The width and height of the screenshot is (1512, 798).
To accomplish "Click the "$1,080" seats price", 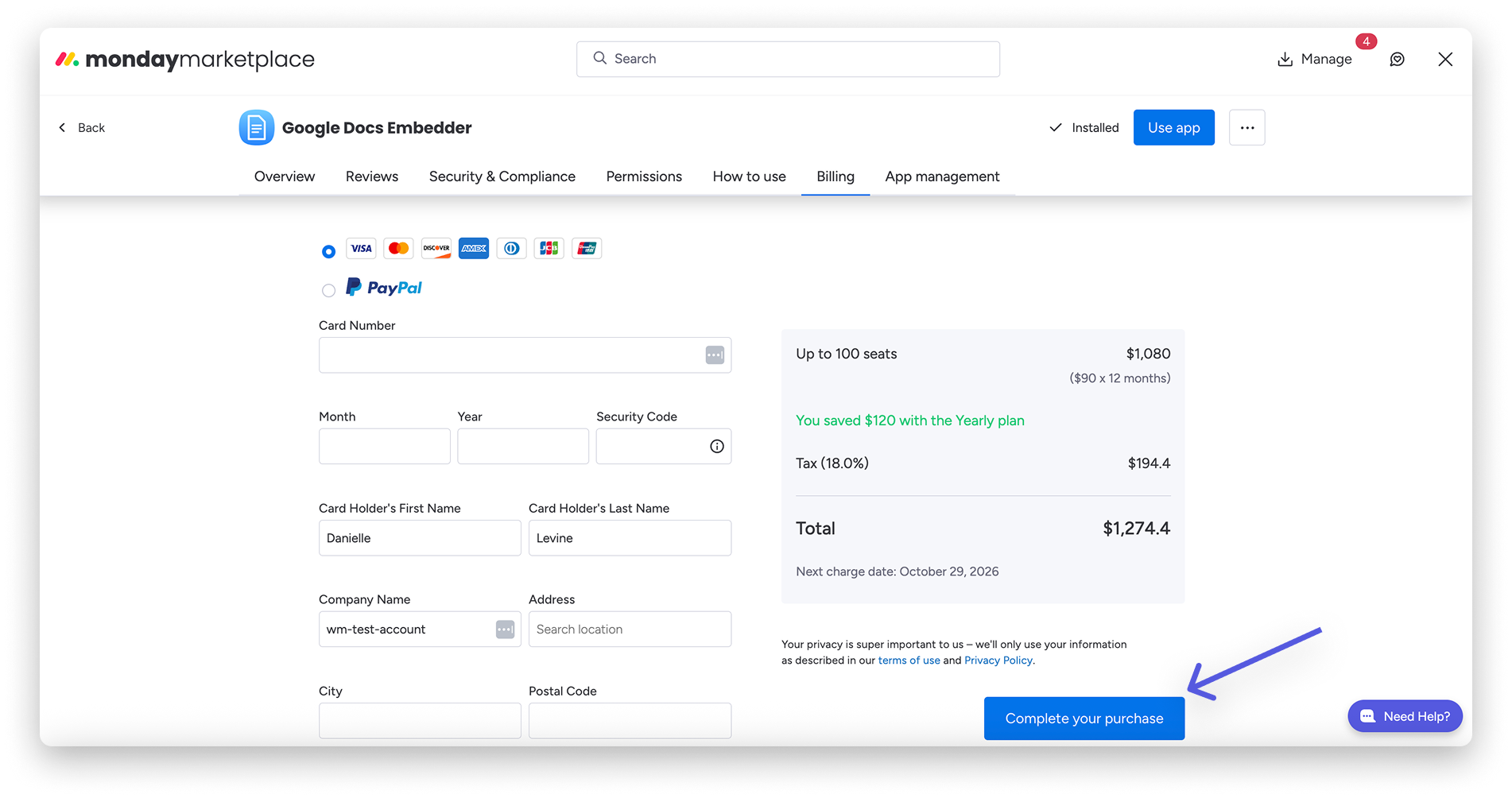I will coord(1148,354).
